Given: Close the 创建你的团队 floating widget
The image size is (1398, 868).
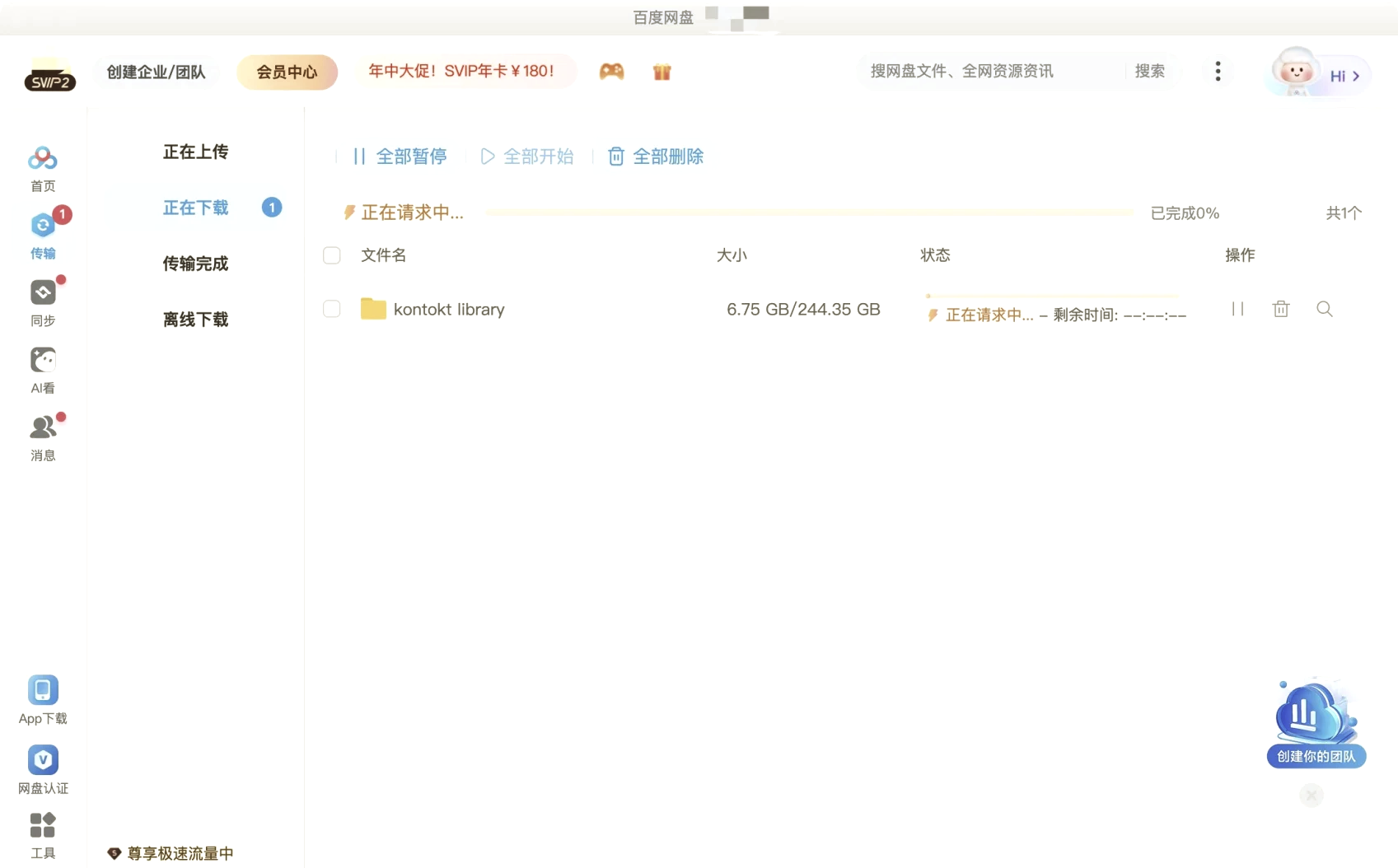Looking at the screenshot, I should [x=1312, y=796].
